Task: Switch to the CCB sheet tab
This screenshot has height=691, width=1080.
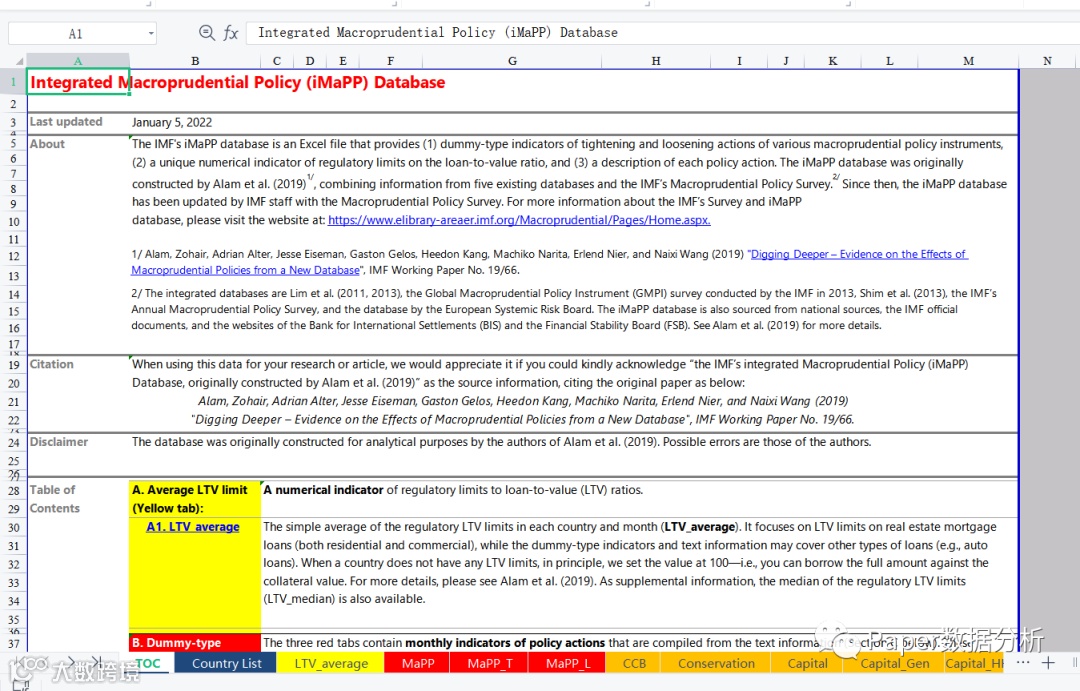Action: pyautogui.click(x=634, y=663)
